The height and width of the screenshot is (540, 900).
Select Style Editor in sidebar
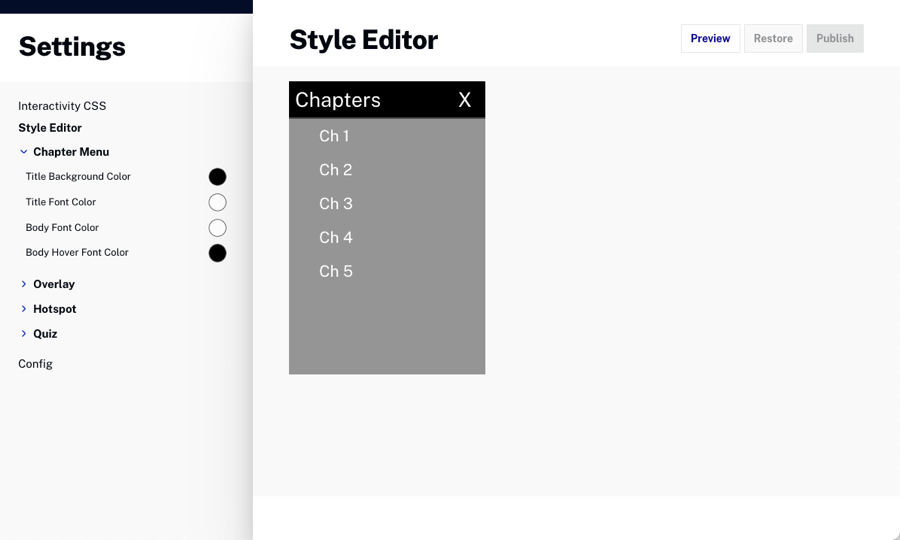click(x=50, y=128)
